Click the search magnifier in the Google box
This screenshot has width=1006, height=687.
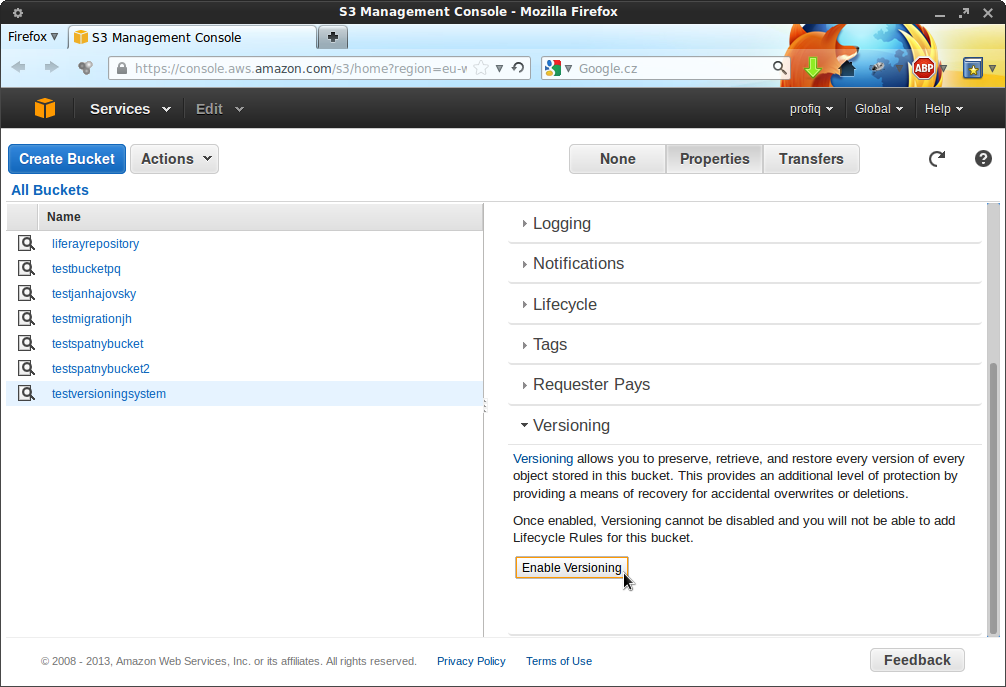point(779,67)
